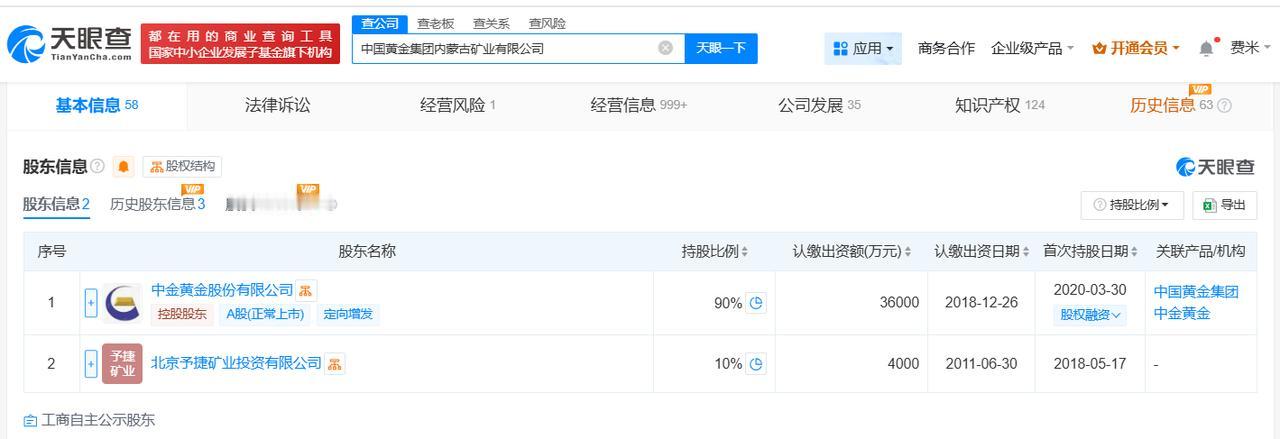Viewport: 1280px width, 439px height.
Task: Click help icon next to 股东信息 heading
Action: tap(98, 166)
